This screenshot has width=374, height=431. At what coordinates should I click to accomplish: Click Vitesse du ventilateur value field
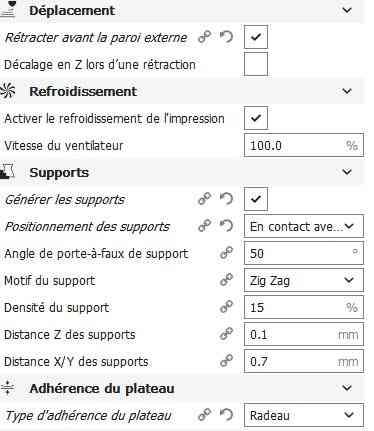click(304, 145)
